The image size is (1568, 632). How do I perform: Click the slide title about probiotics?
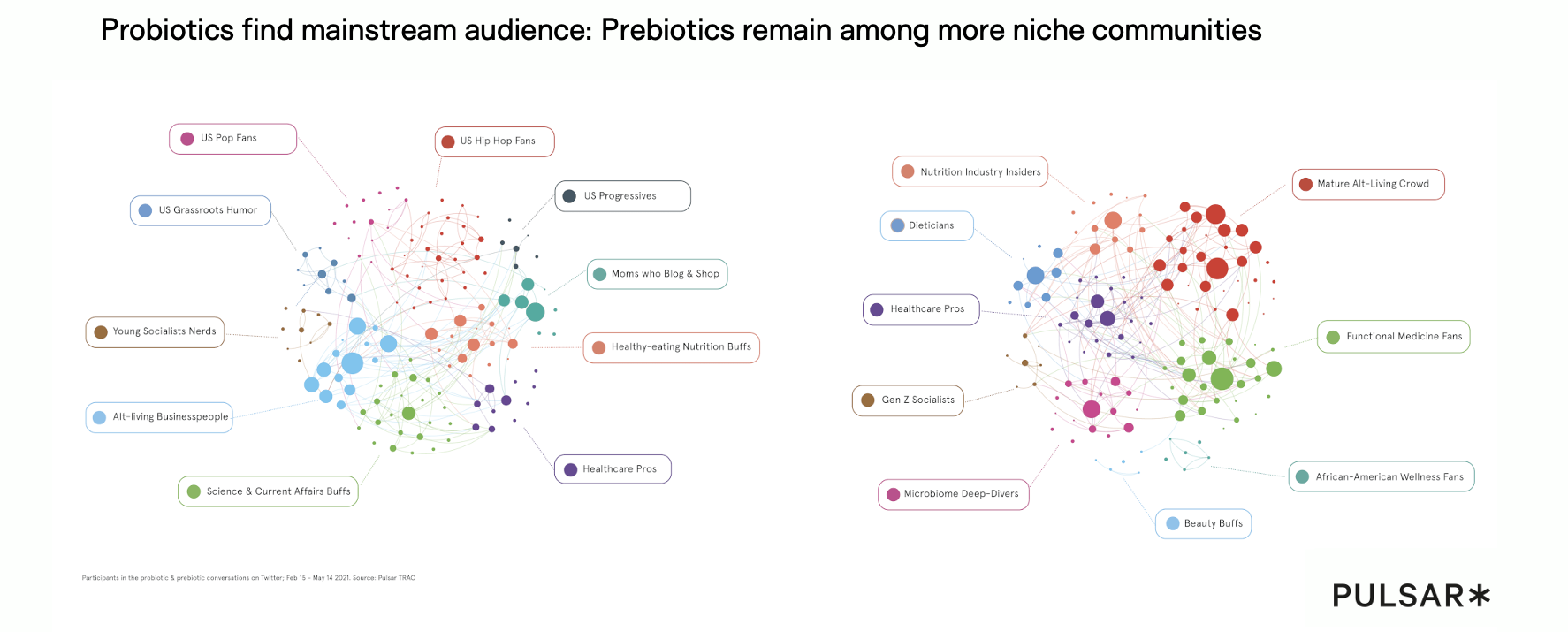(x=681, y=30)
